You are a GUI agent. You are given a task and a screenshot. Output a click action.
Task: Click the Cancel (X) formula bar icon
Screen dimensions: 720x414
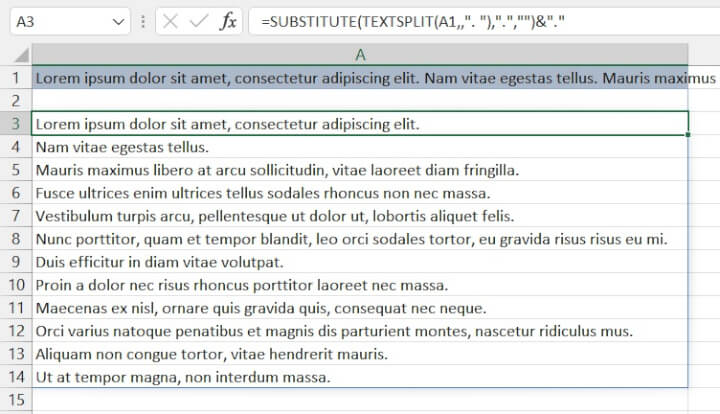point(170,21)
